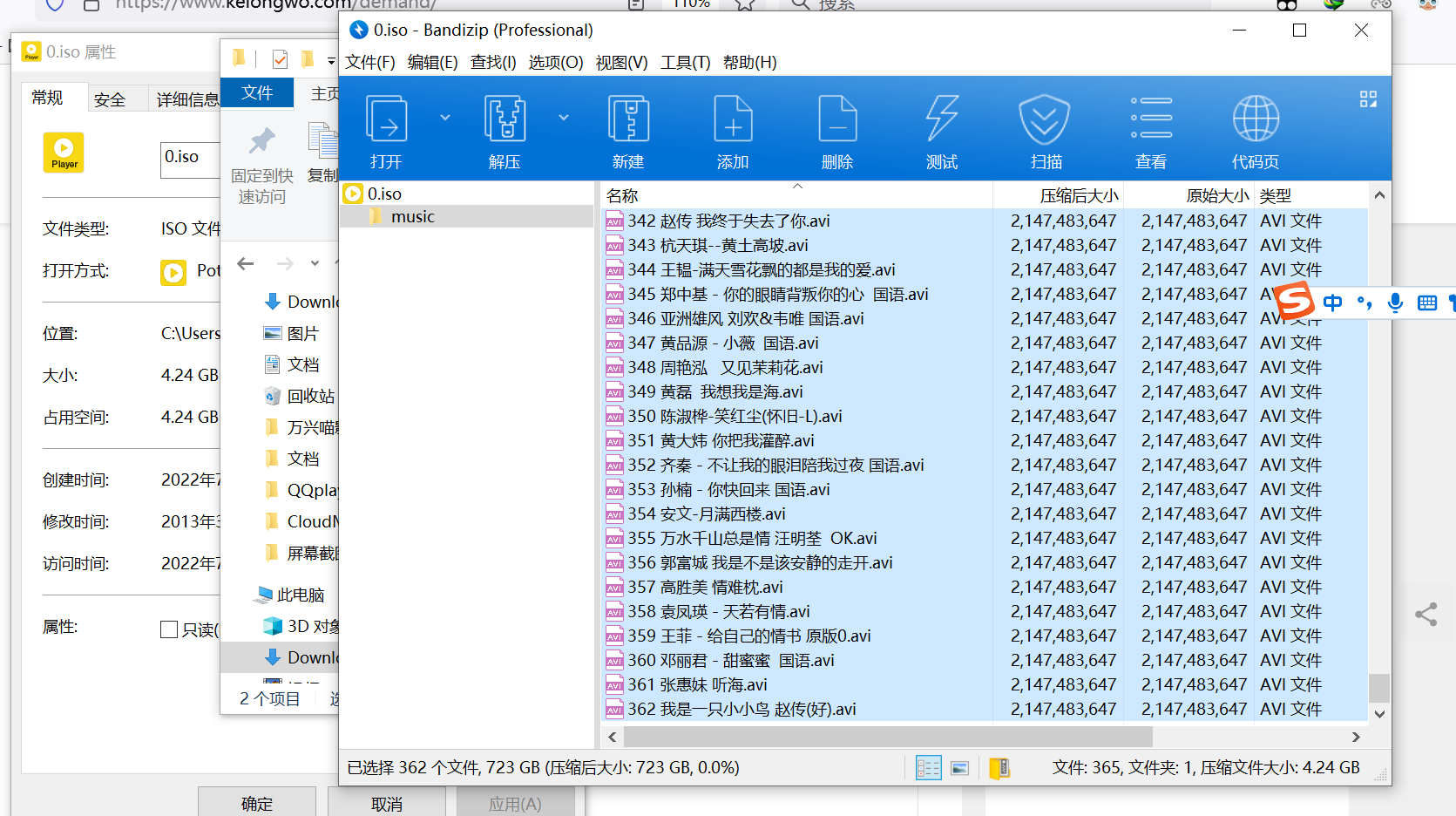The image size is (1456, 816).
Task: Sort by Type (类型) column header
Action: (x=1310, y=195)
